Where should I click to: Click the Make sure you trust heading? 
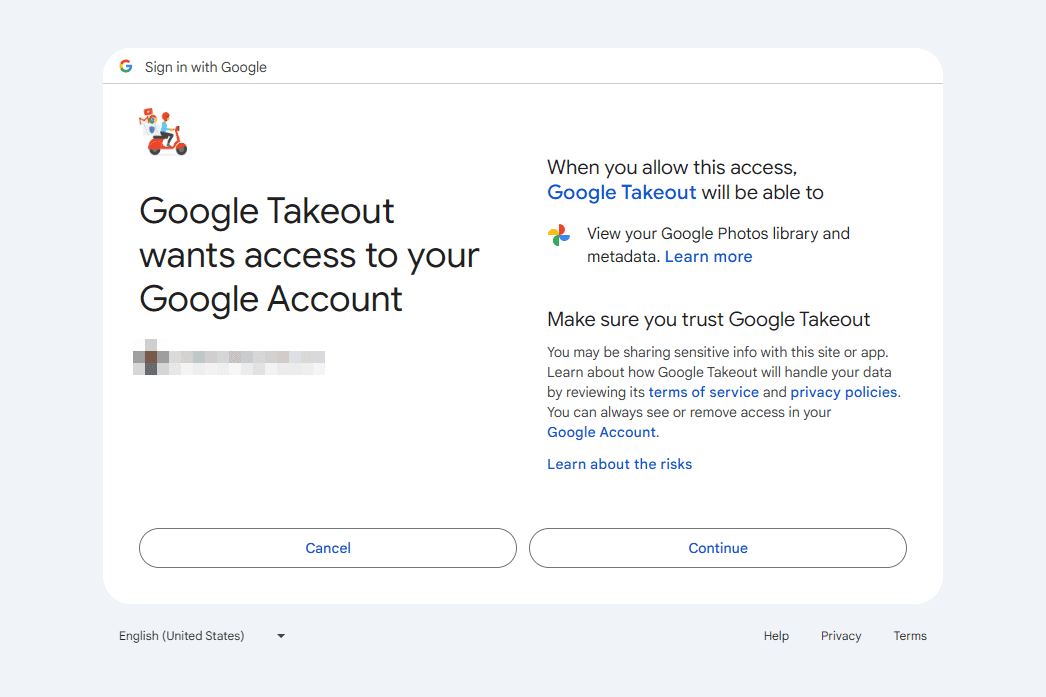pyautogui.click(x=708, y=320)
